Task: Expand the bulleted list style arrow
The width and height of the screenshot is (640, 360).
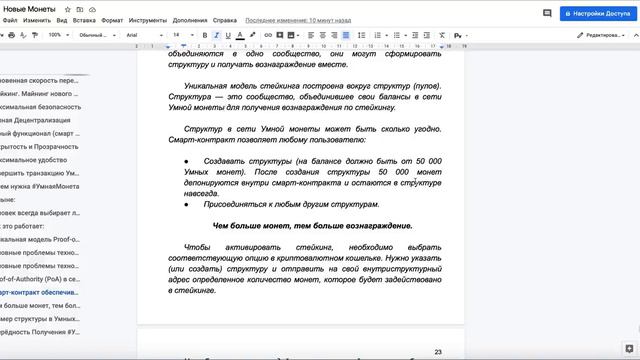Action: pos(405,36)
